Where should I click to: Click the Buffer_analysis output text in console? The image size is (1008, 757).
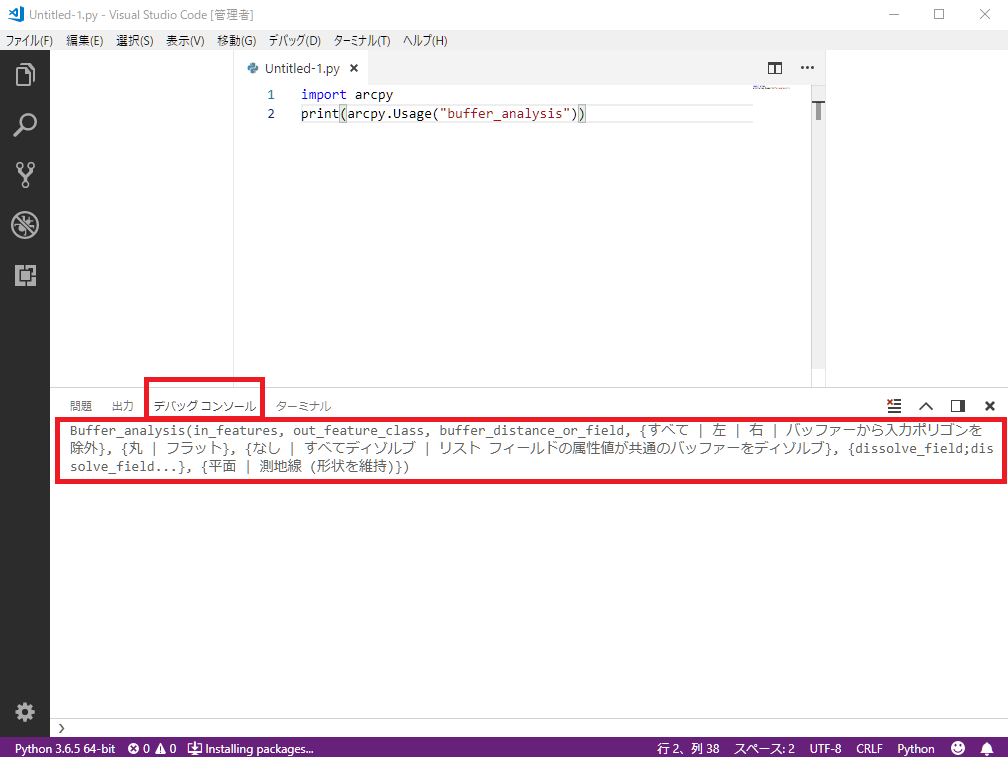[532, 449]
